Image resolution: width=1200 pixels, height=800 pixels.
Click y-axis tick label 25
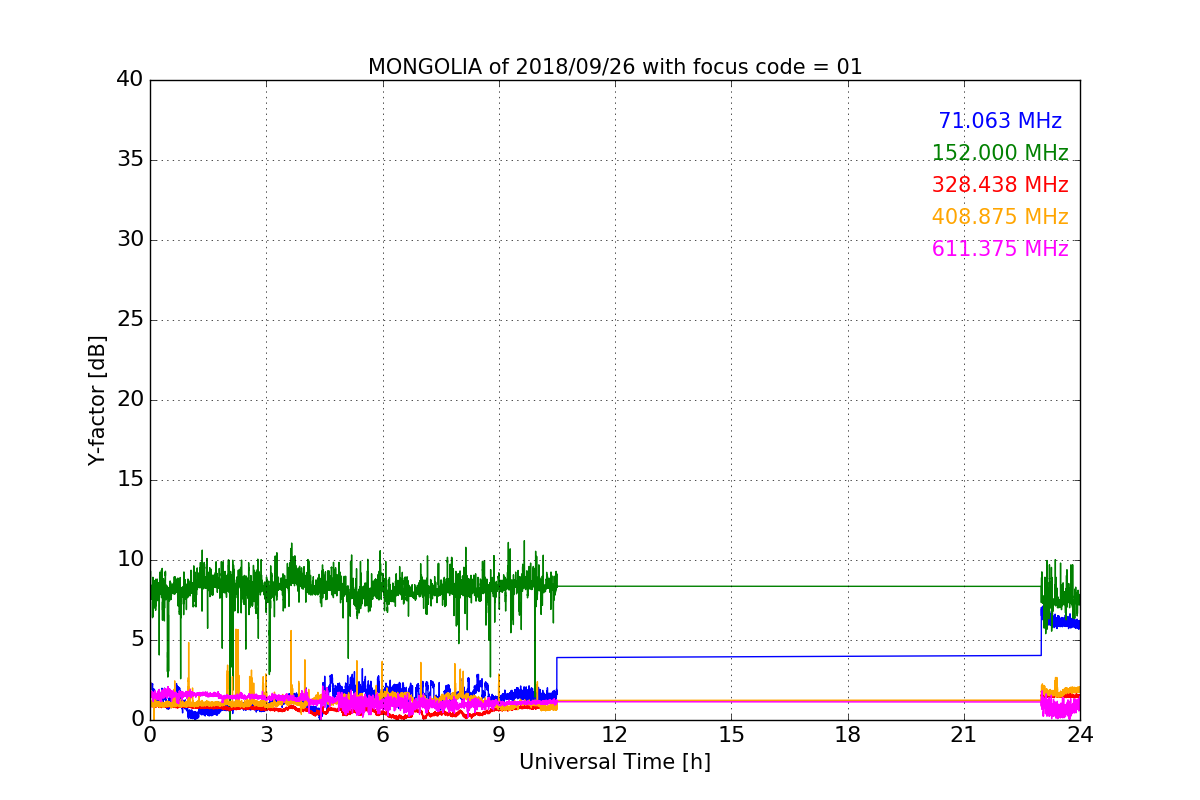[130, 320]
